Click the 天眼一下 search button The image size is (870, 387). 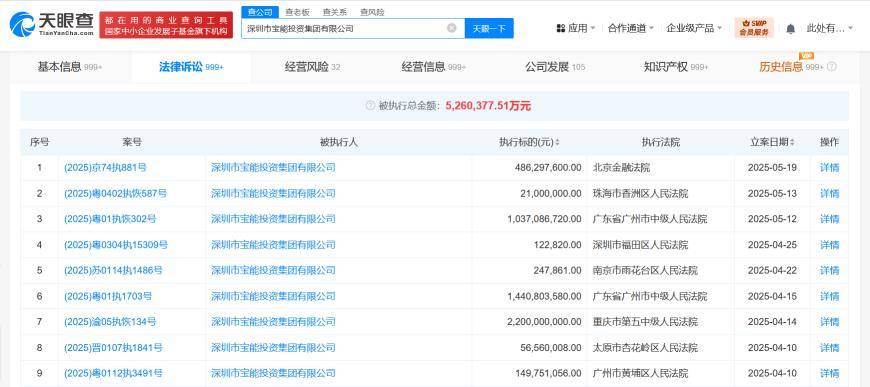coord(489,28)
